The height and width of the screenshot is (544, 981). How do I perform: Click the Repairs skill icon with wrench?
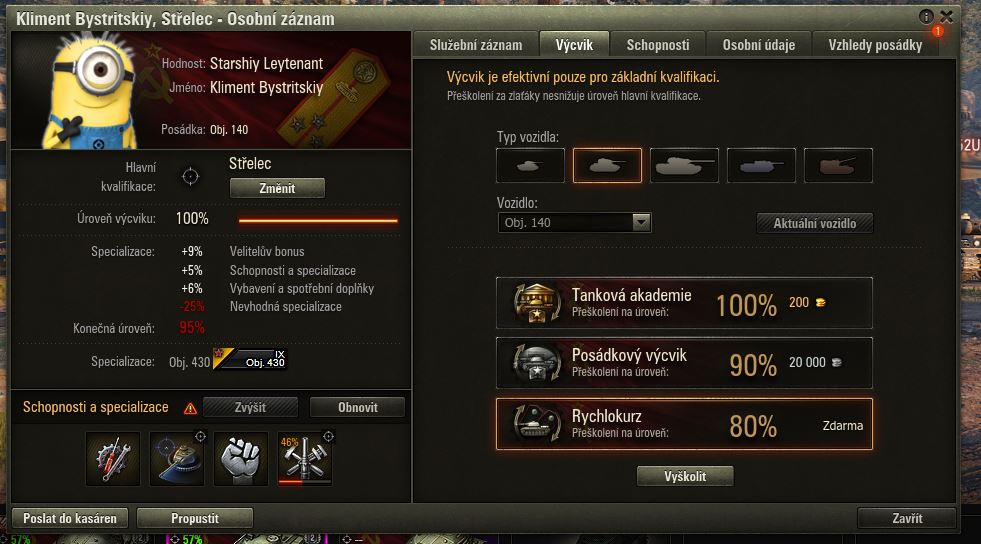click(x=113, y=458)
